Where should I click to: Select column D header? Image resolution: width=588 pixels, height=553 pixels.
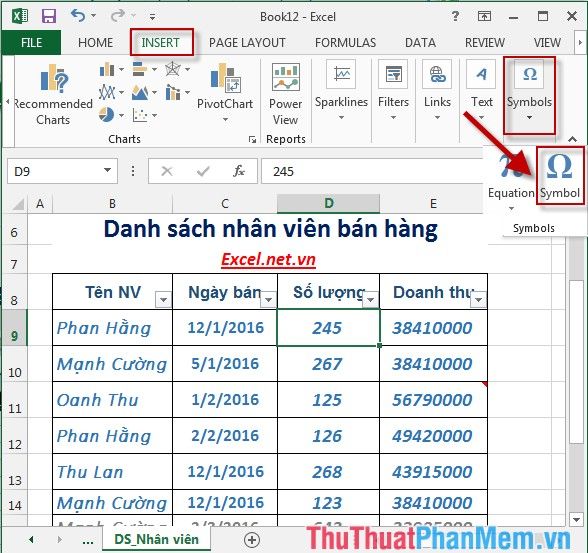(x=328, y=204)
